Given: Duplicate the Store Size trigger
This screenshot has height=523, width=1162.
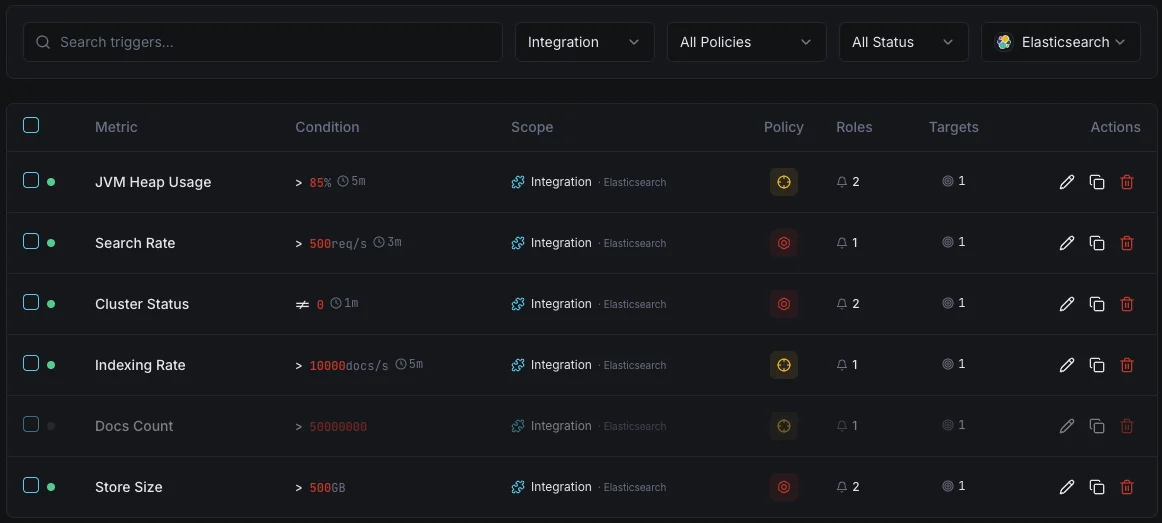Looking at the screenshot, I should coord(1097,487).
